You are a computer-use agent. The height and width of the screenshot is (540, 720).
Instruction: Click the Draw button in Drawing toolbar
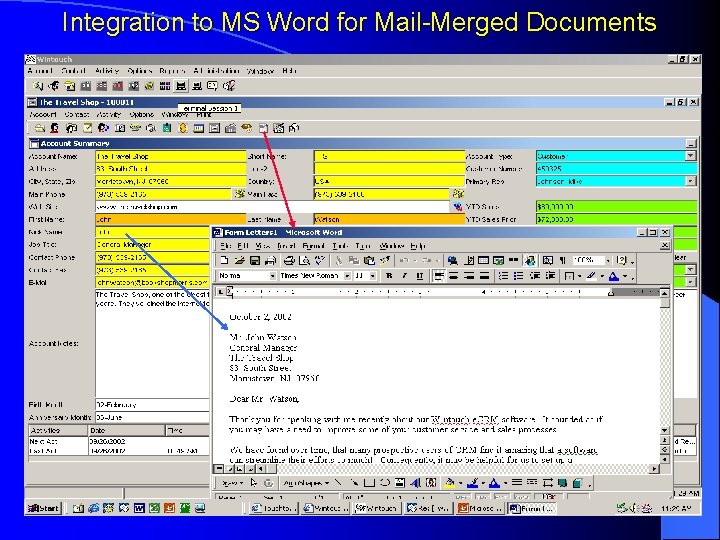231,483
